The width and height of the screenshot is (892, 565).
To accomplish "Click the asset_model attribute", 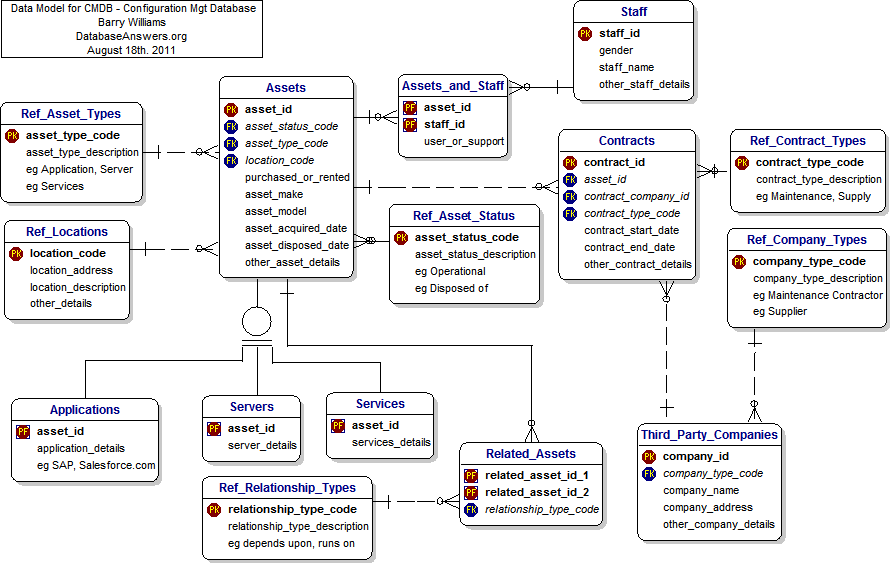I will tap(276, 212).
